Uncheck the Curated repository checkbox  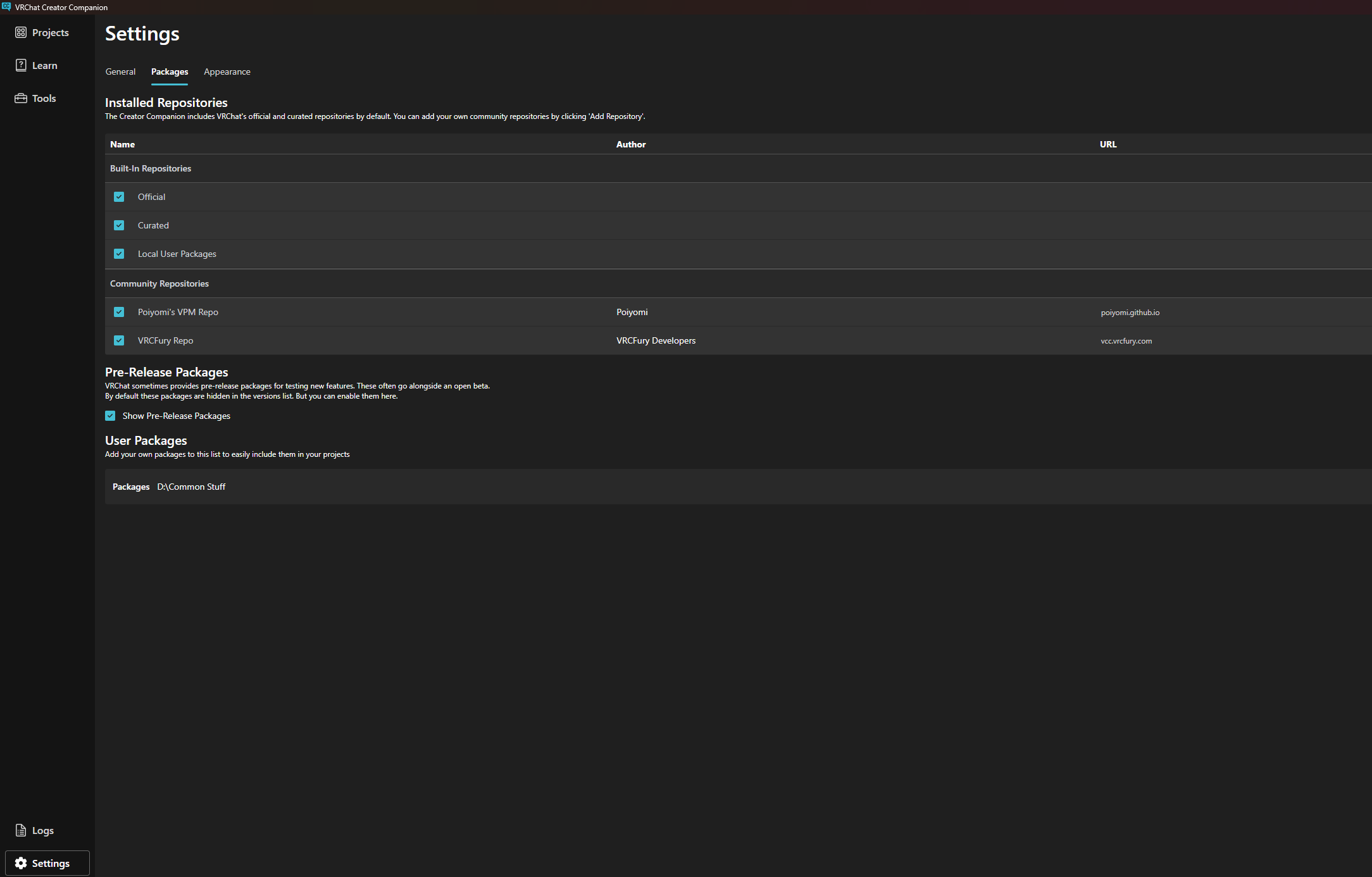click(119, 225)
